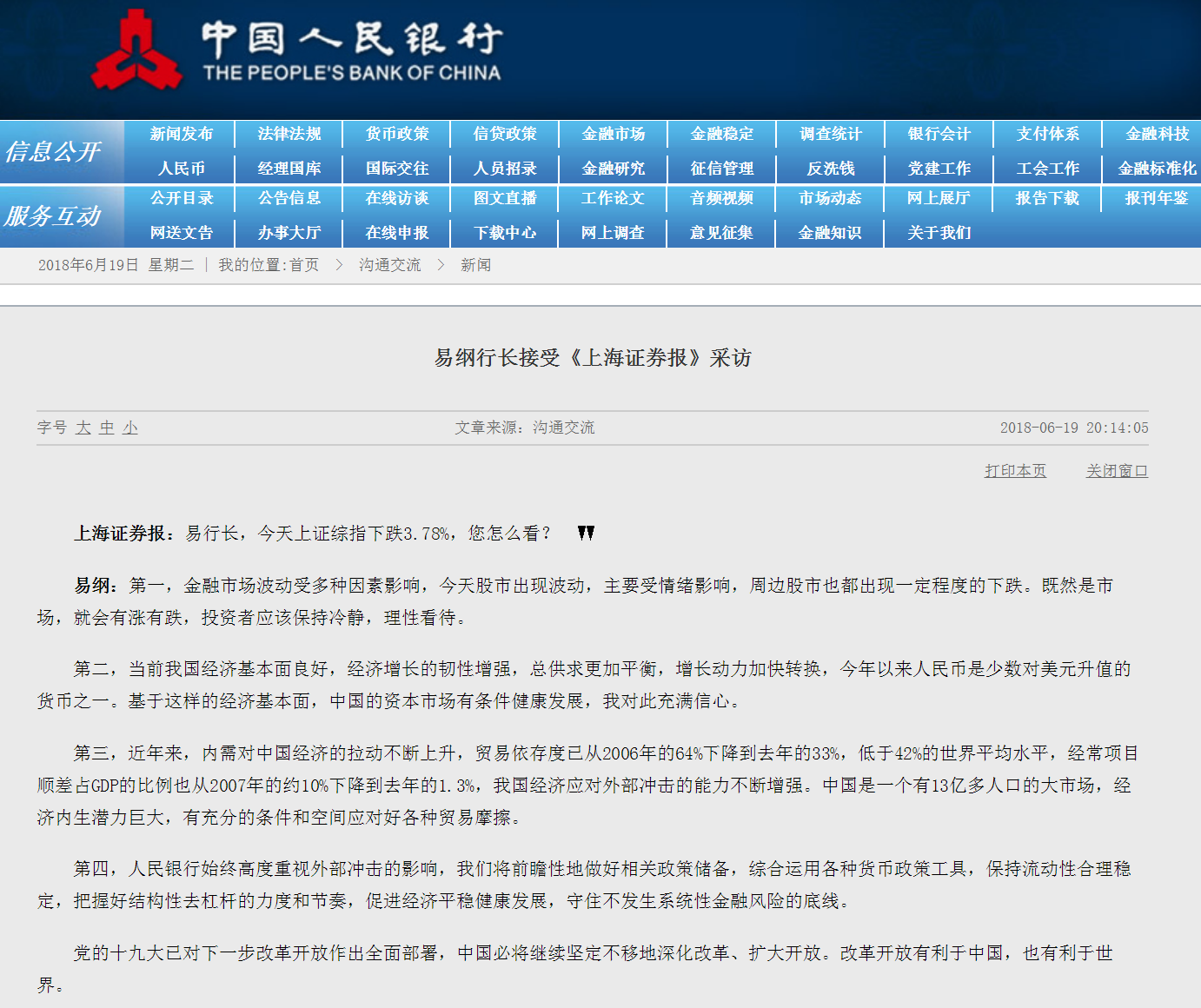Select the 服务互动 section header
Viewport: 1201px width, 1008px height.
click(54, 216)
